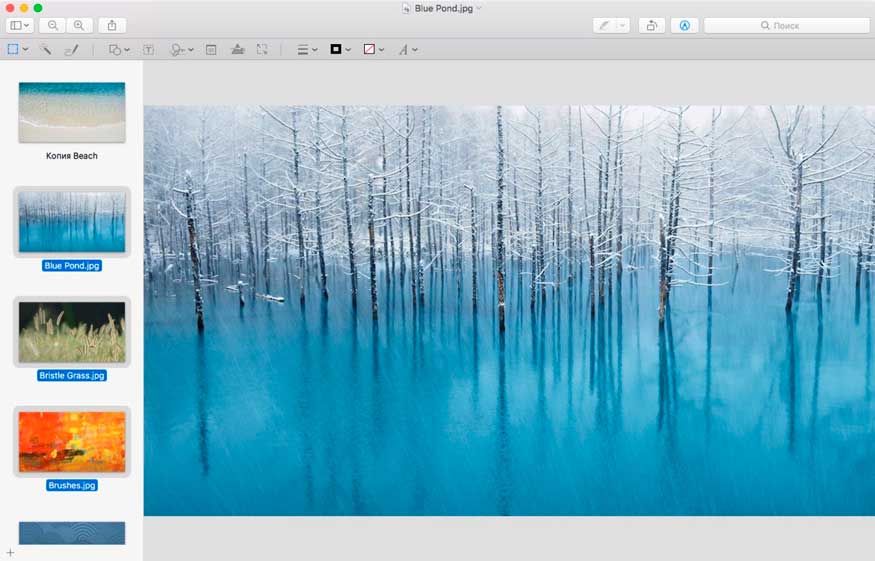Open the Blue Pond.jpg title dropdown
The image size is (875, 561).
click(479, 8)
